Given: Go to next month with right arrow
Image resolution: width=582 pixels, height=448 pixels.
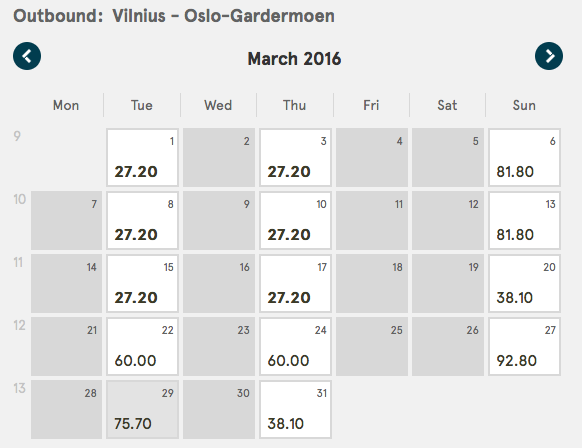Looking at the screenshot, I should (x=549, y=56).
